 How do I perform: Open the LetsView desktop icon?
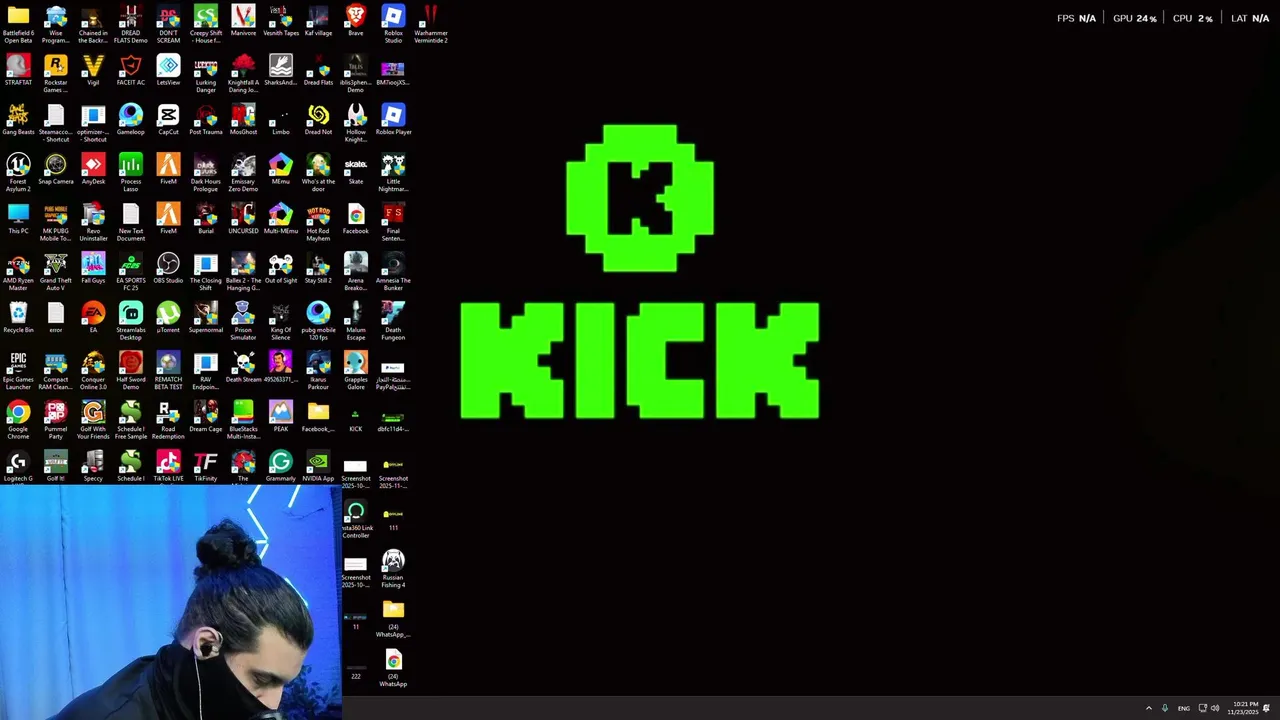pyautogui.click(x=168, y=71)
